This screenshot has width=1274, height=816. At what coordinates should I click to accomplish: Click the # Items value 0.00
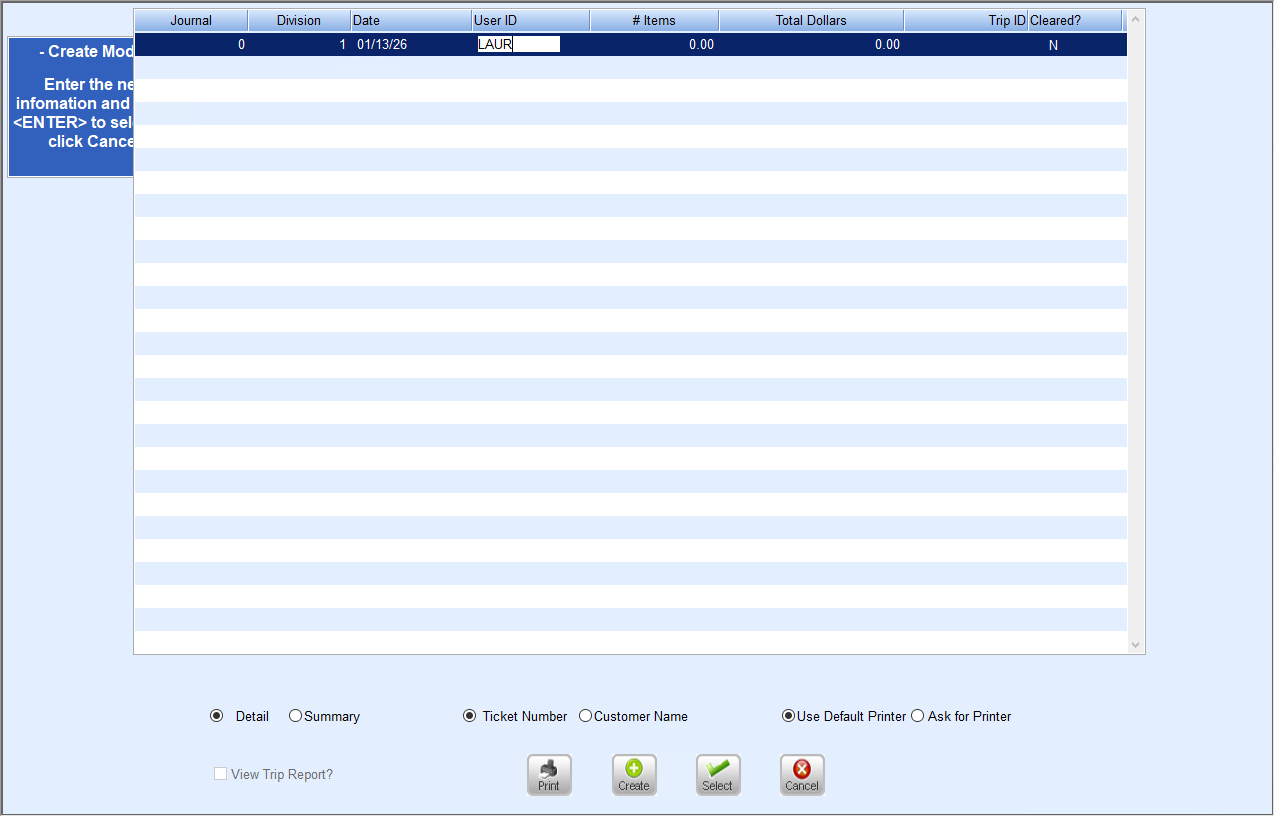click(x=701, y=45)
